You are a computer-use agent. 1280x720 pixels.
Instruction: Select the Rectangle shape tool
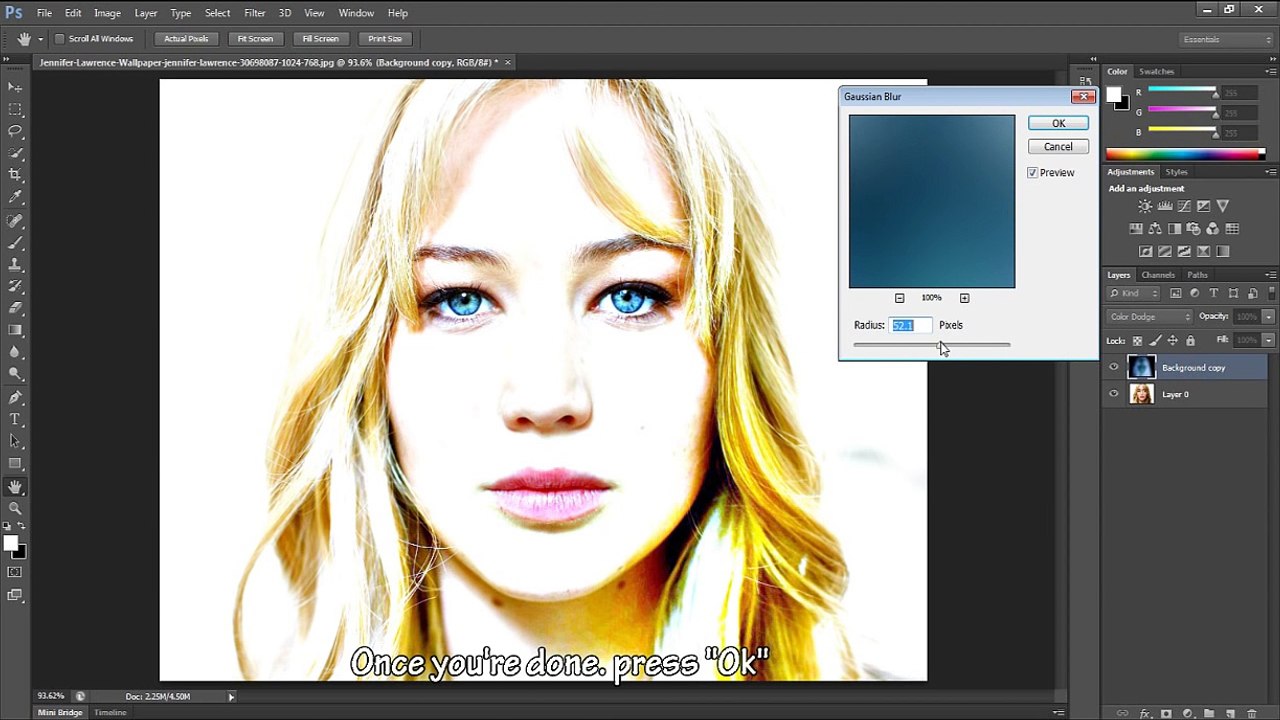(x=15, y=464)
